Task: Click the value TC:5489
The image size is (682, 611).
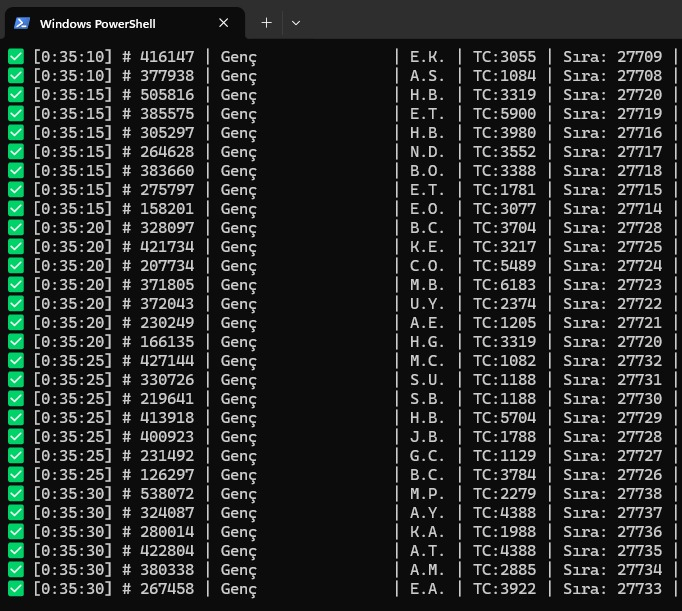Action: click(505, 266)
